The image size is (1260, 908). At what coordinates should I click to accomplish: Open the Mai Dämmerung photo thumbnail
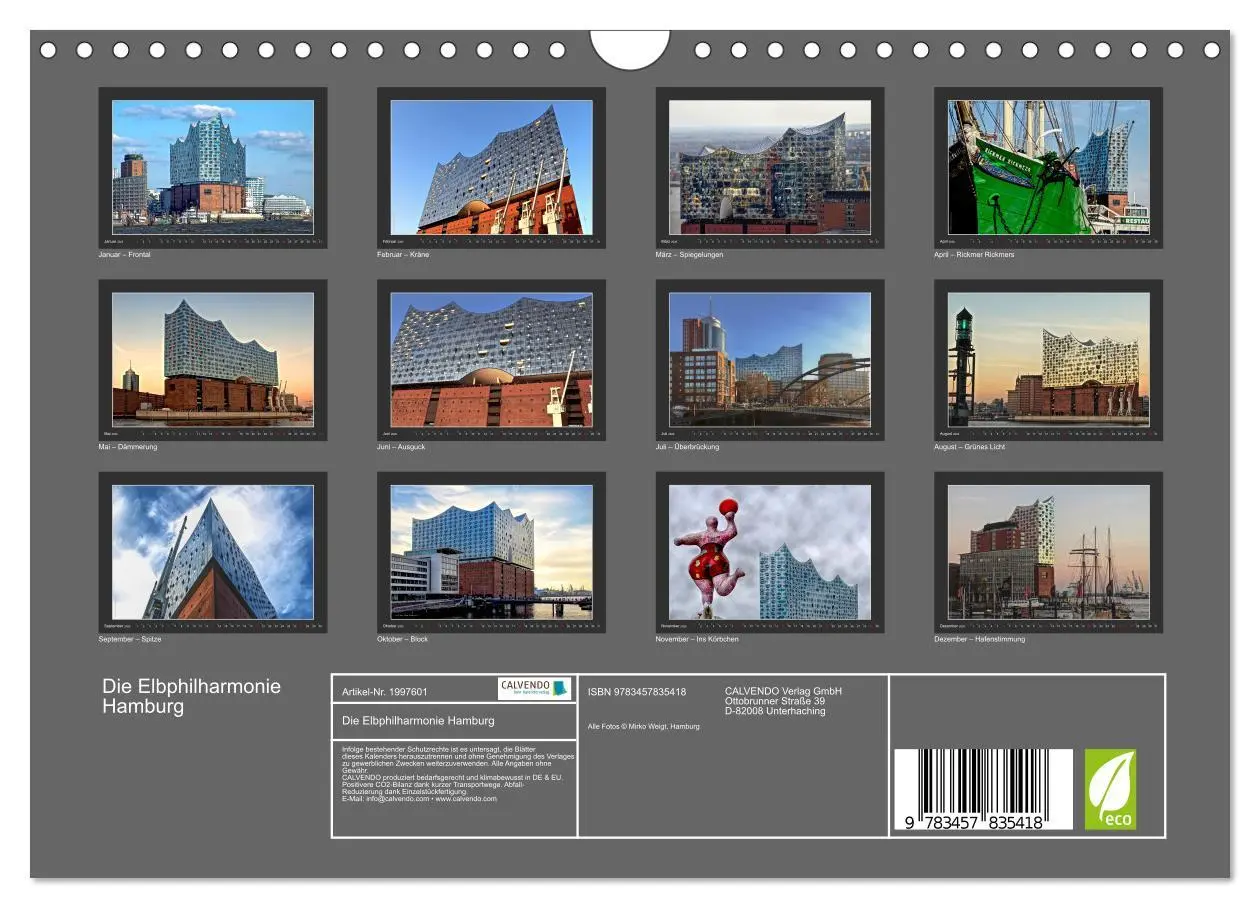(213, 360)
